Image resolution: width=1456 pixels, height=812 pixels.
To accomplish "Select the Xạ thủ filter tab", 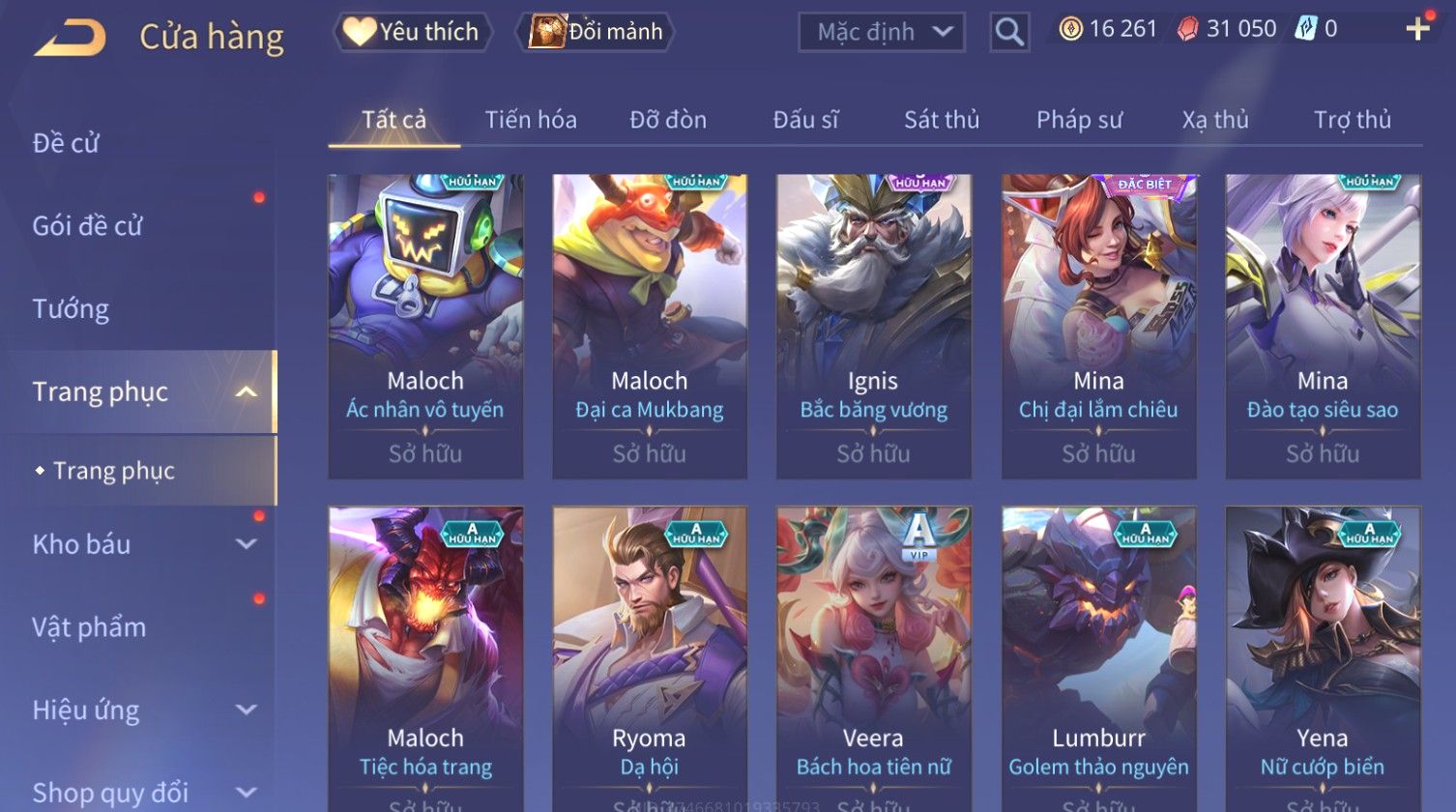I will 1215,120.
